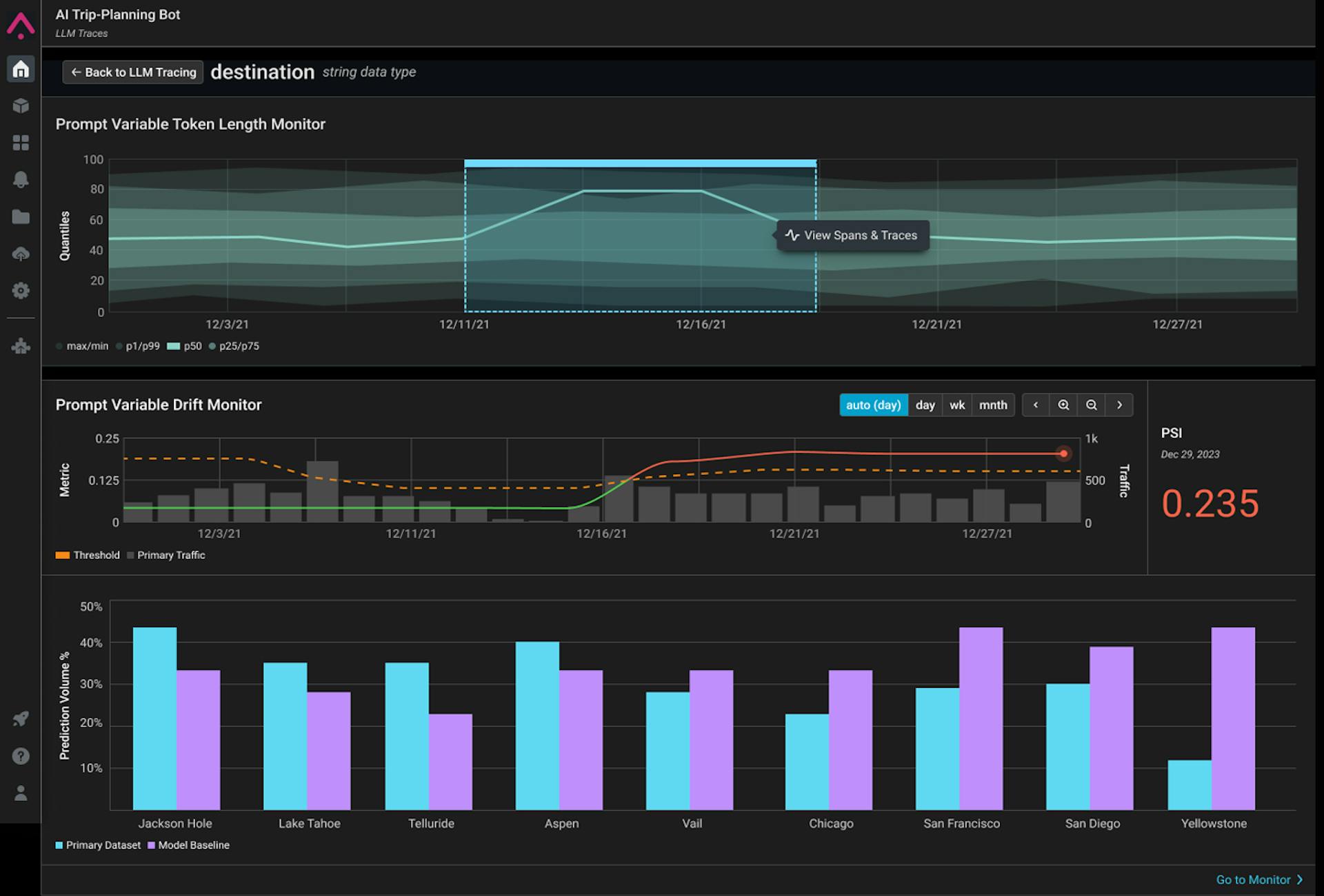Select the mnth time granularity tab

point(993,405)
